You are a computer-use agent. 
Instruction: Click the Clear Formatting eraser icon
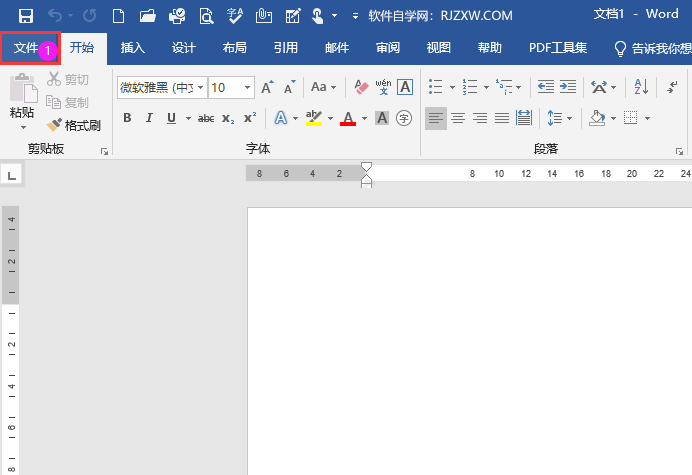(362, 88)
